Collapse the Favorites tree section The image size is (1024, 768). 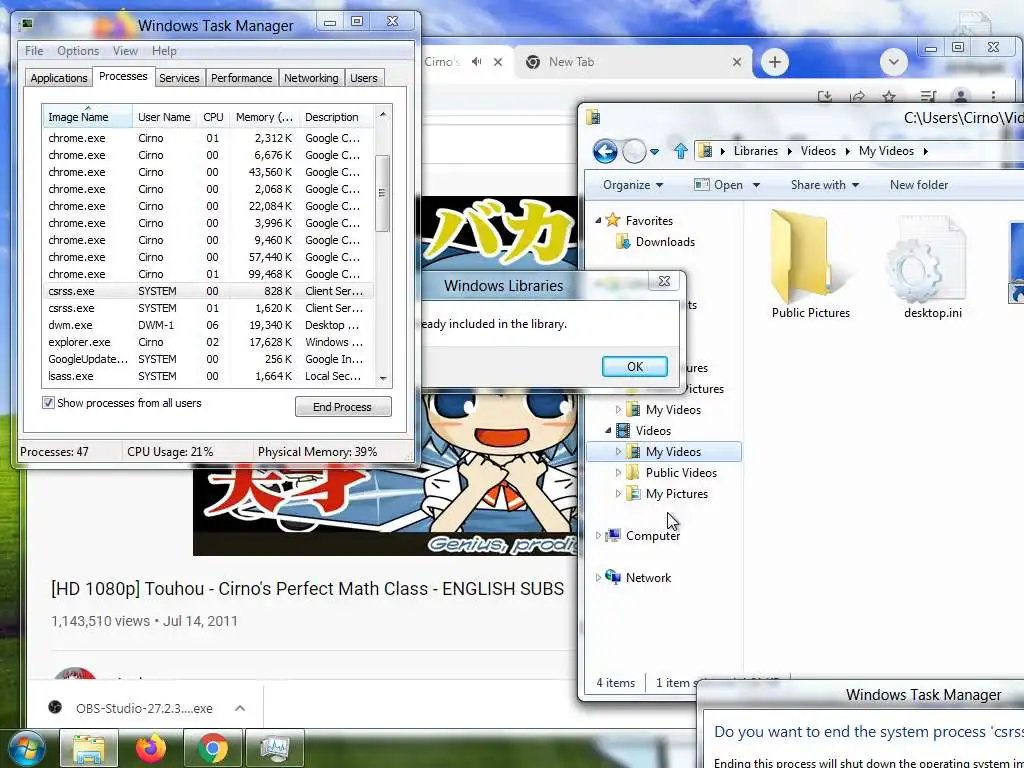point(598,221)
